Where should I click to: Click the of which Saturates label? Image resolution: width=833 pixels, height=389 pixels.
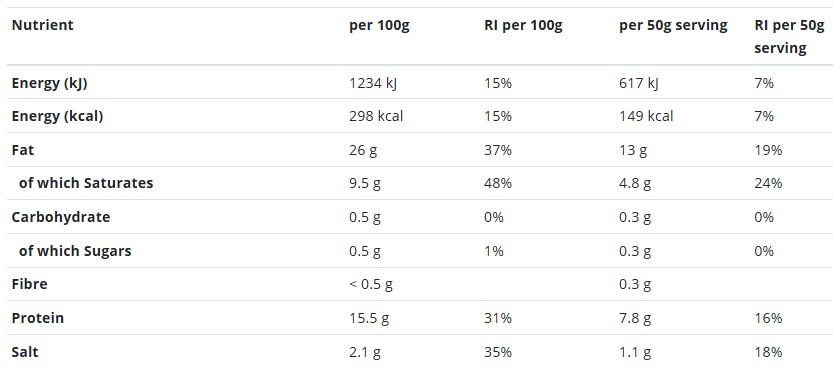(86, 183)
